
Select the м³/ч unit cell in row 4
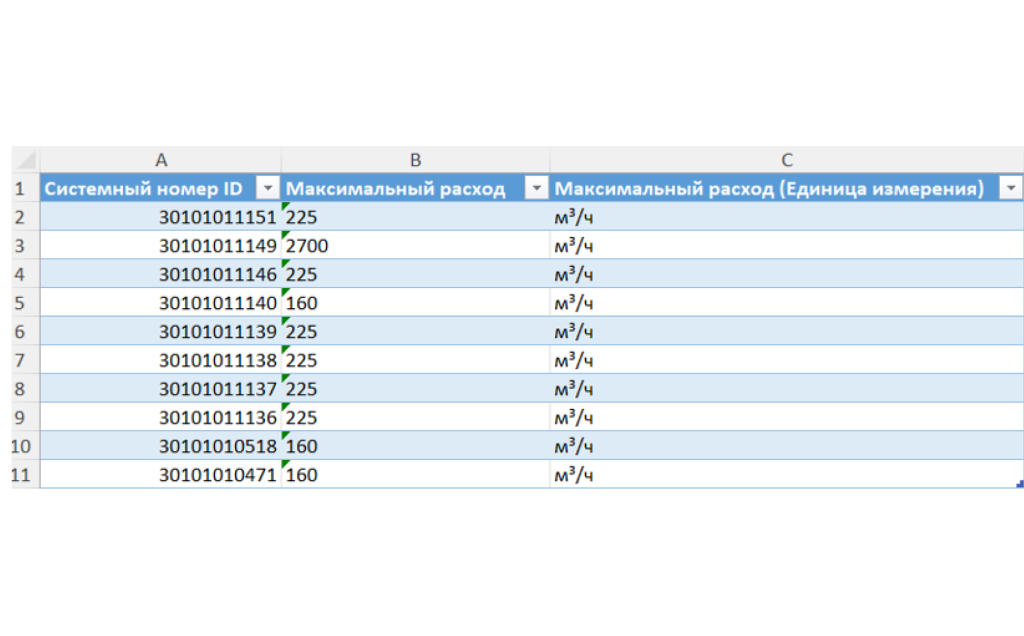click(x=786, y=274)
